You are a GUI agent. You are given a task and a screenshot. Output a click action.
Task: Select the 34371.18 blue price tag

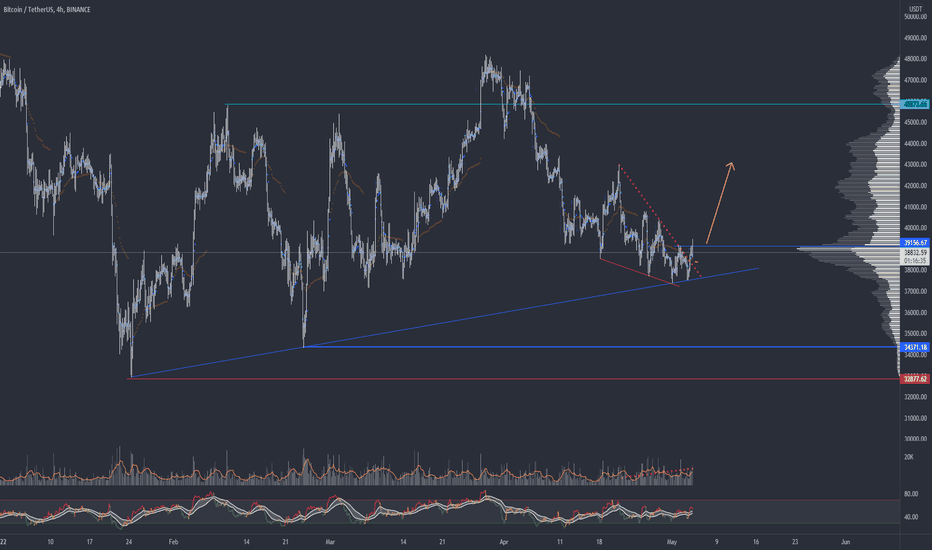coord(915,347)
